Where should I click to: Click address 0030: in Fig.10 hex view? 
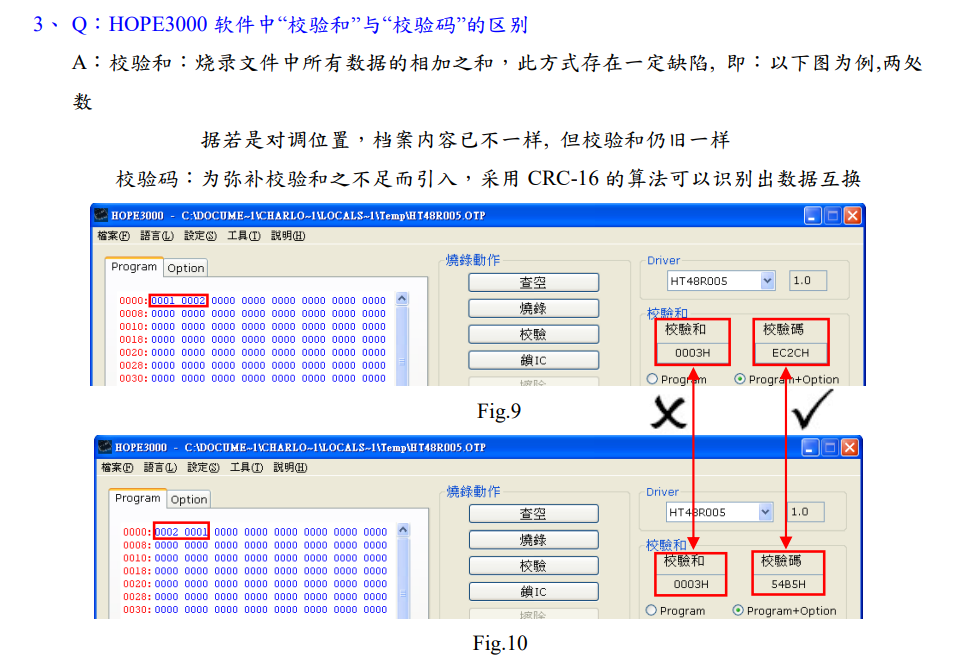coord(137,610)
